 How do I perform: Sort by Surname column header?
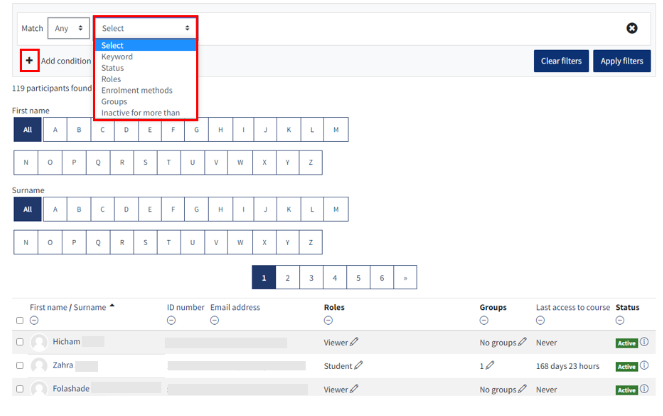click(90, 307)
